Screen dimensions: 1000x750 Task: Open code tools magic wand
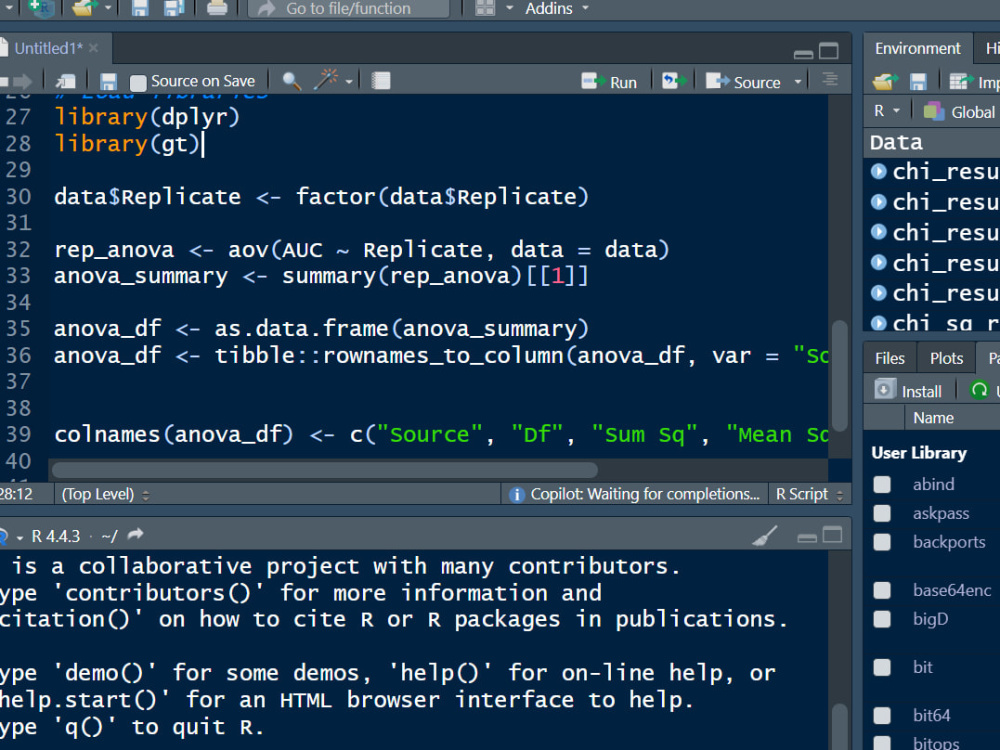point(326,80)
